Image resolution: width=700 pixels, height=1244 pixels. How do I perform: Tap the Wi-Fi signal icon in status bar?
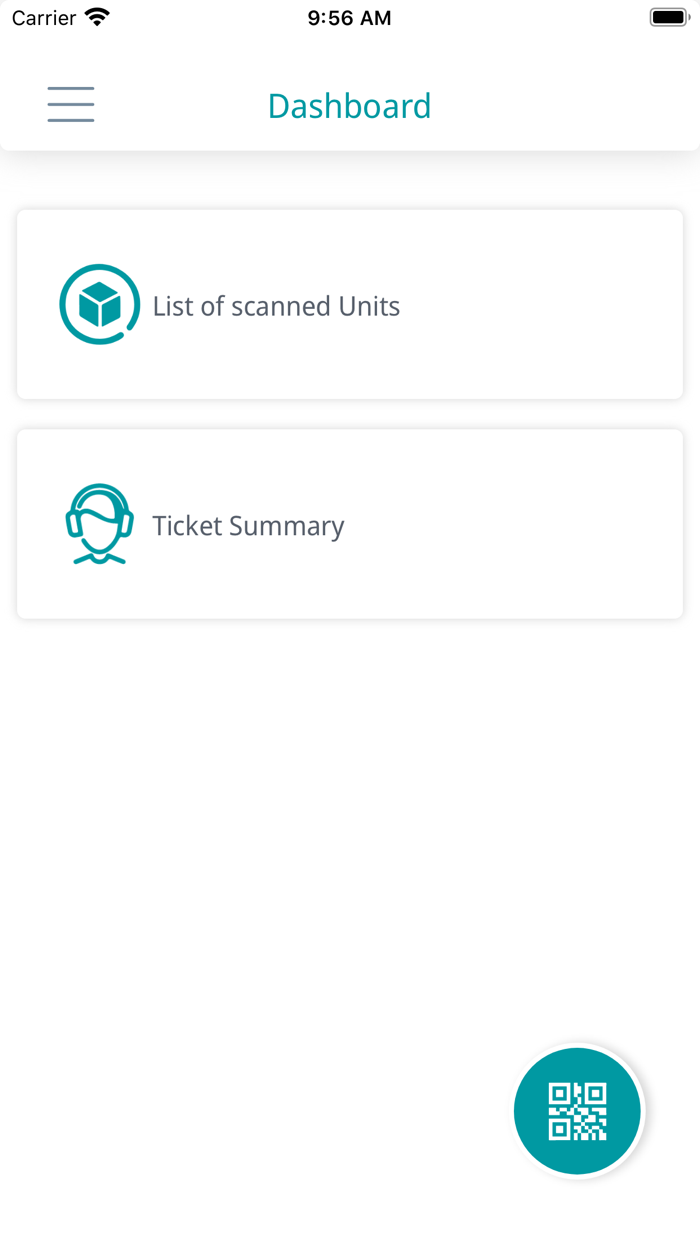coord(98,18)
